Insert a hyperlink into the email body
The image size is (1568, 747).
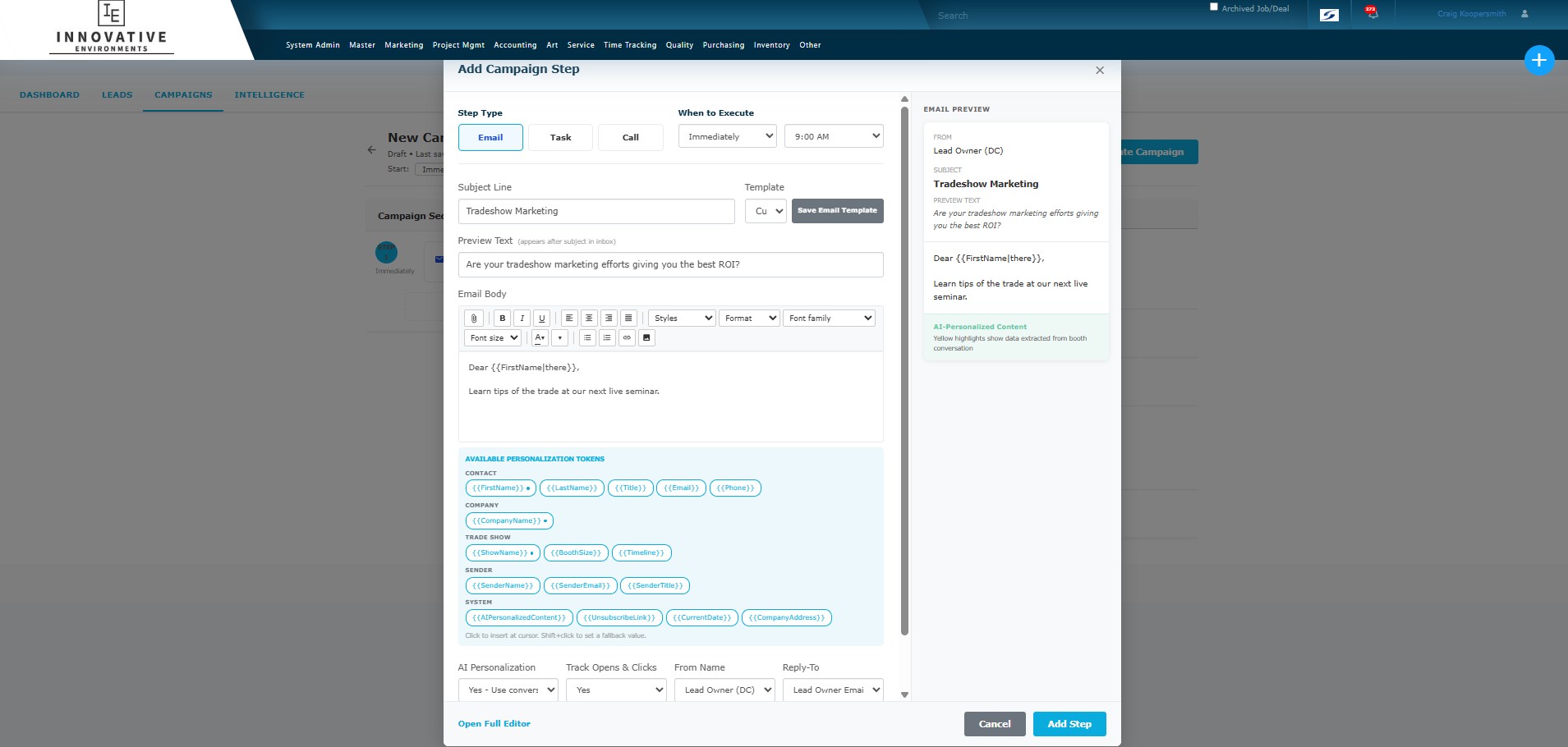[x=628, y=337]
